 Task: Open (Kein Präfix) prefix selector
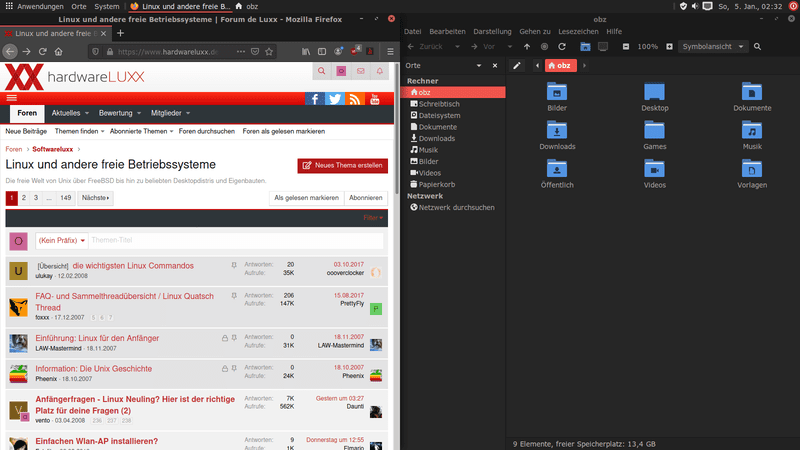62,240
